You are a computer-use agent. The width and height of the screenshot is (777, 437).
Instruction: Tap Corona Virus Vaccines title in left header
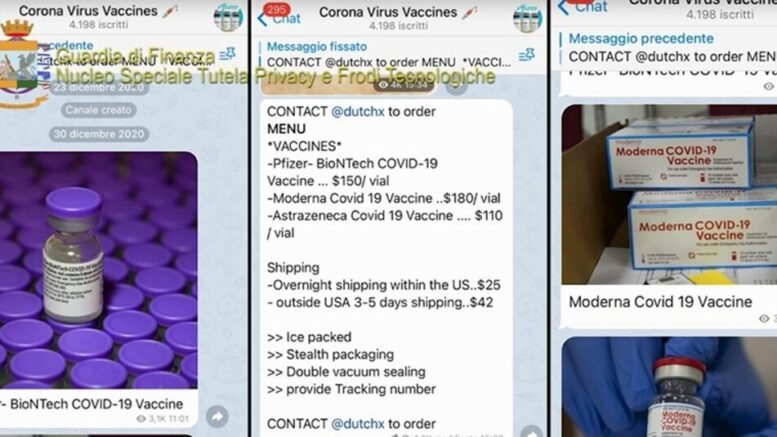tap(88, 10)
